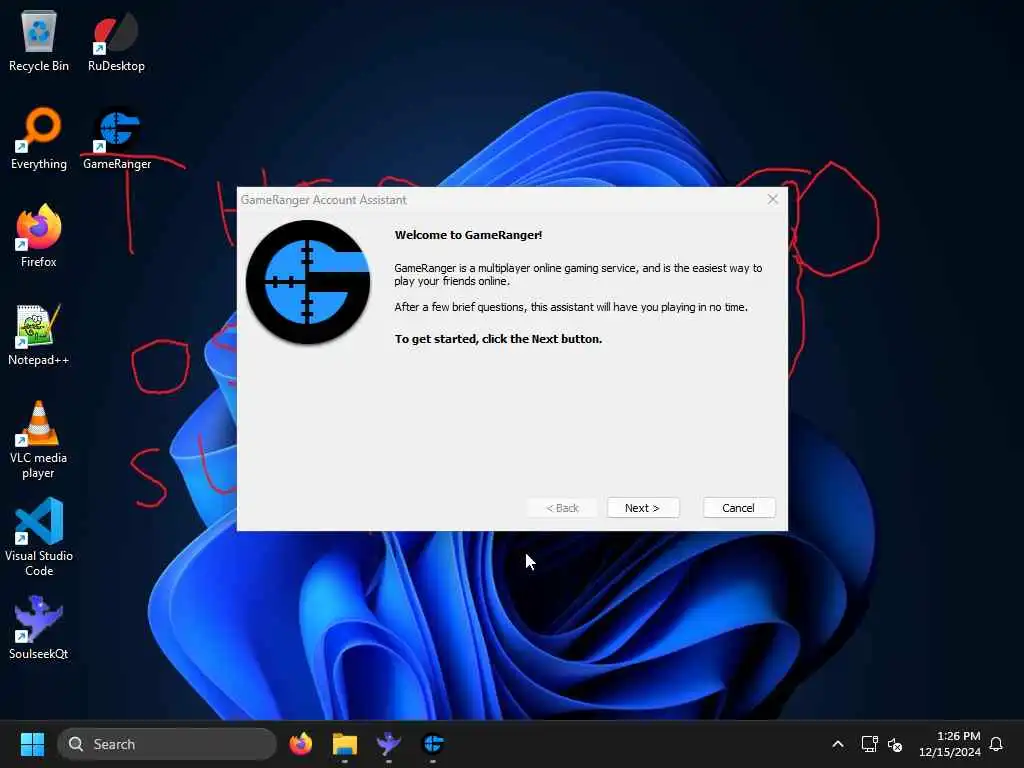Screen dimensions: 1024x768
Task: Select the SoulseekQt desktop shortcut
Action: 39,628
